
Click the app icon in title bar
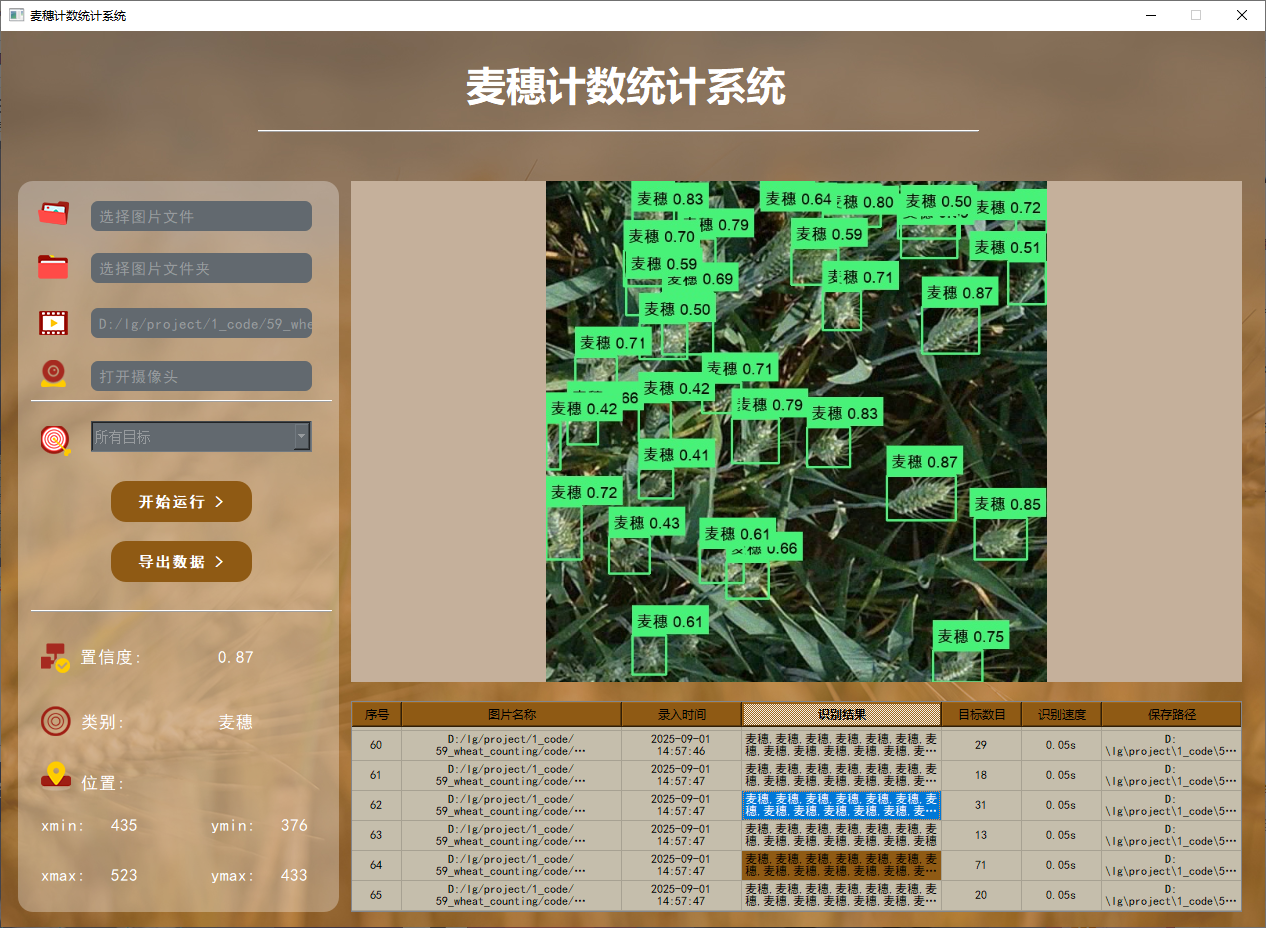pyautogui.click(x=16, y=15)
